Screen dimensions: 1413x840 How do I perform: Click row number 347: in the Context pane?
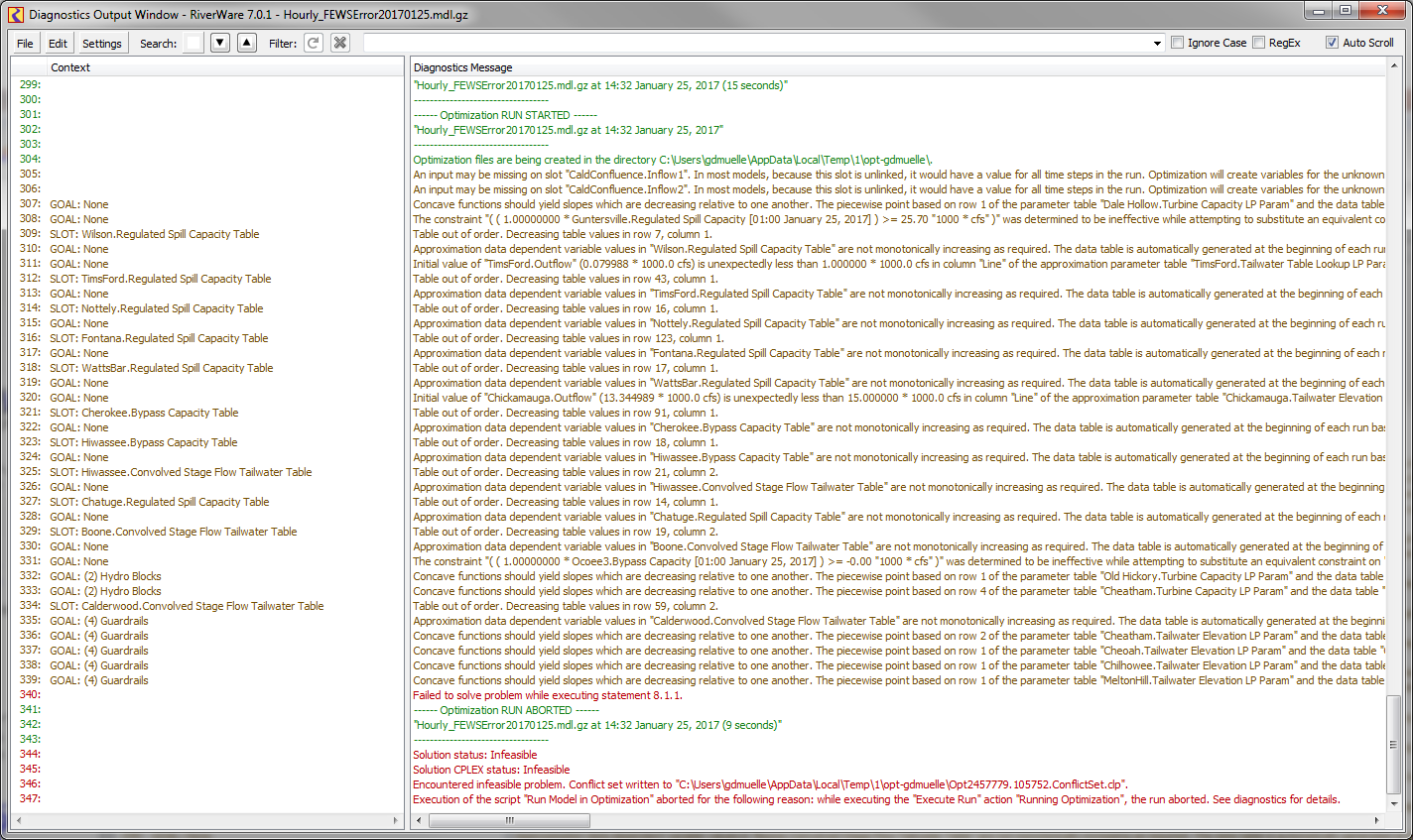click(x=30, y=799)
